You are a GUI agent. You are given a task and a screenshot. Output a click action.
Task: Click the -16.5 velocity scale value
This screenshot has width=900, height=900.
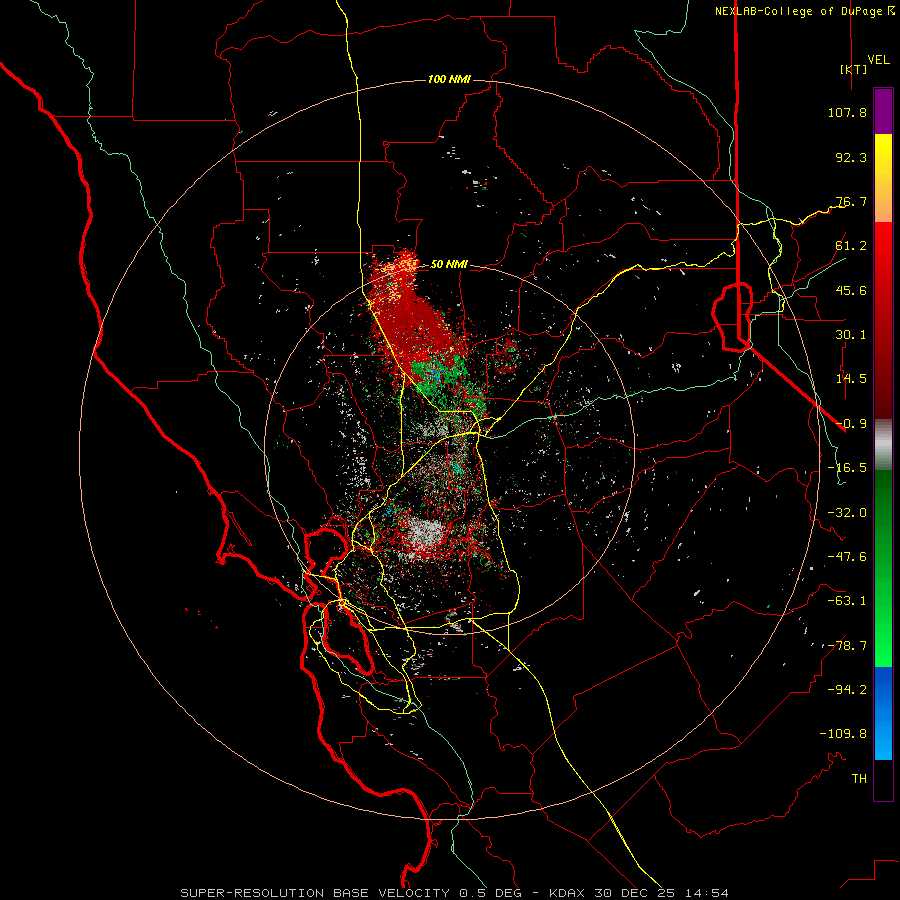[x=847, y=468]
